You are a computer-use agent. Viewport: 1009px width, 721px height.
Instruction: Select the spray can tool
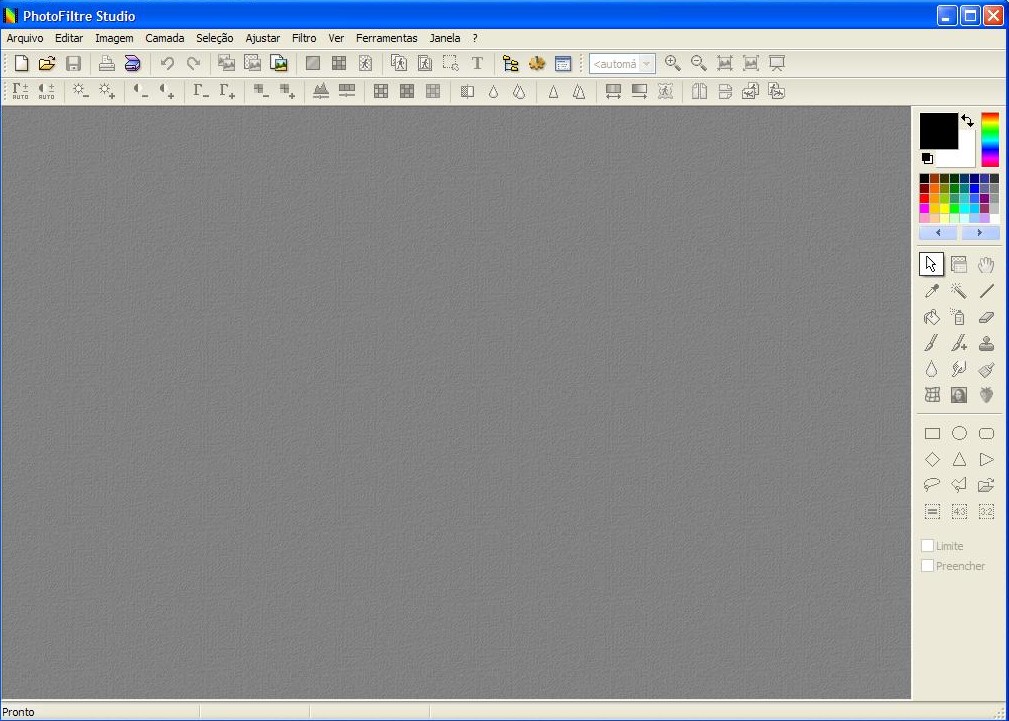tap(959, 317)
